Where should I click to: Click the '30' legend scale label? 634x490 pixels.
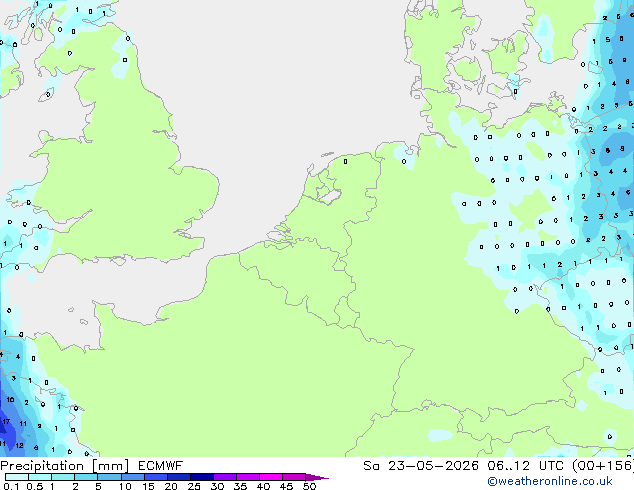coord(217,486)
